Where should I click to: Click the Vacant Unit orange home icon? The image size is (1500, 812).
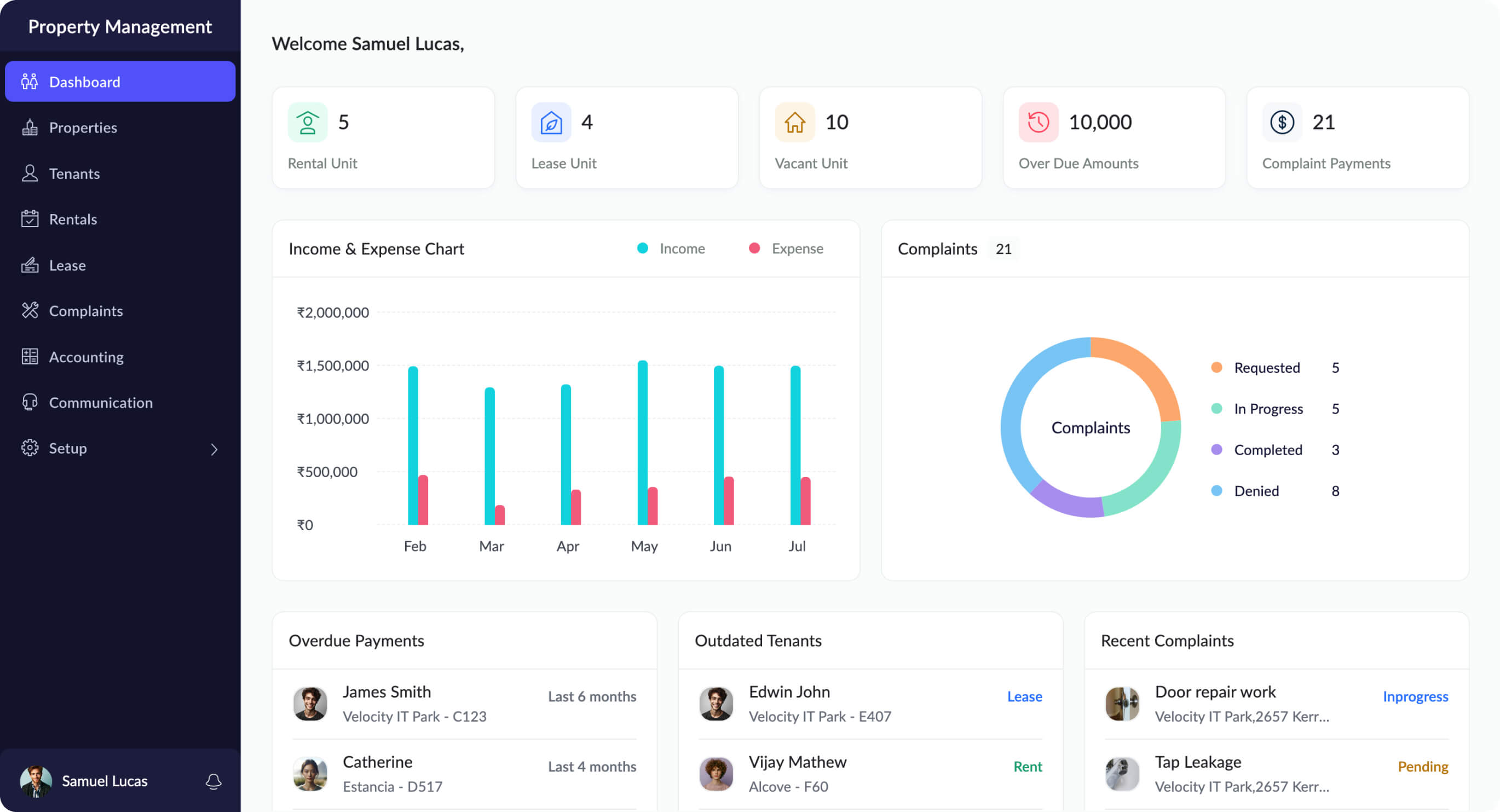point(794,122)
